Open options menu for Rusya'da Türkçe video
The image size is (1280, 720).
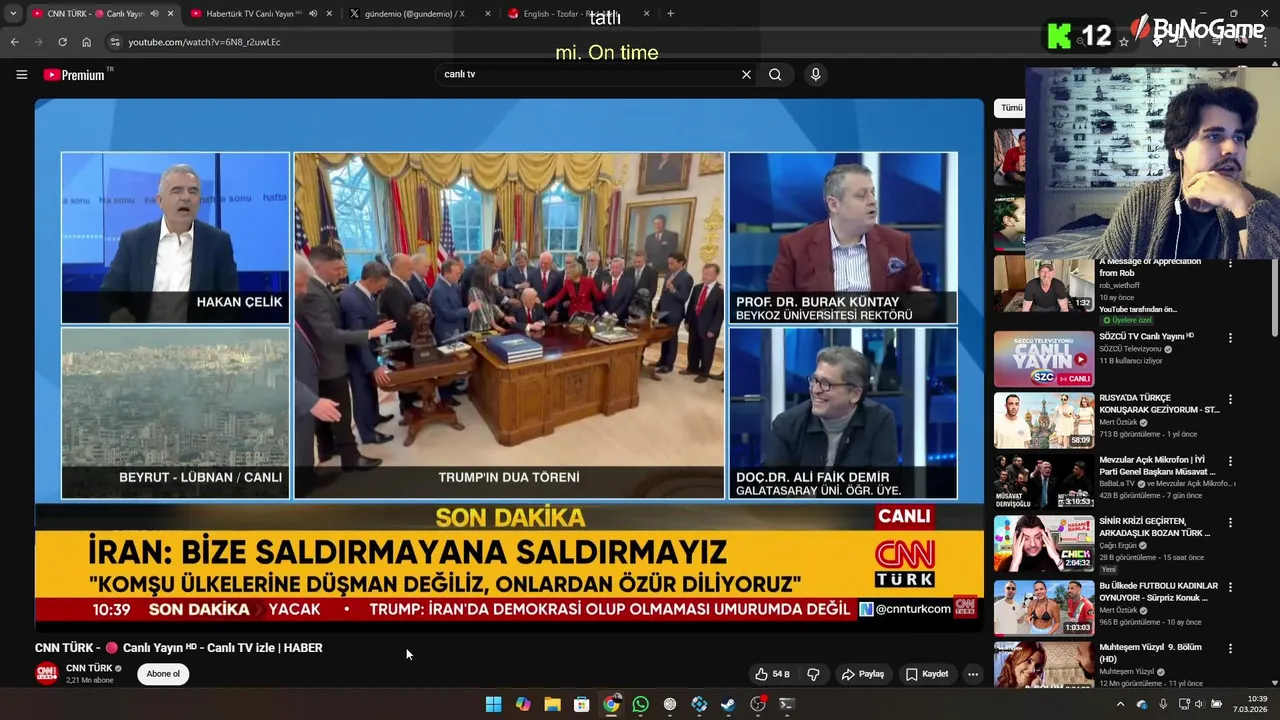(1230, 399)
